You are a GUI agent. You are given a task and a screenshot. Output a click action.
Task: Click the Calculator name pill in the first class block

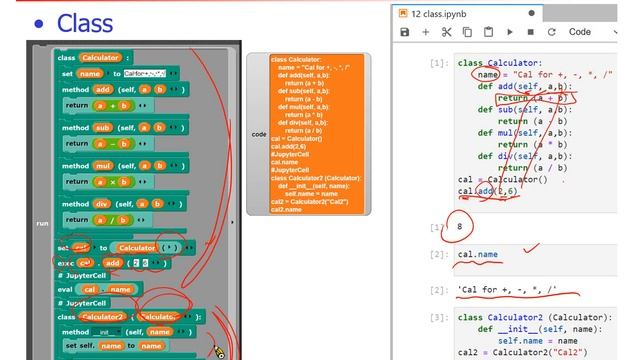pyautogui.click(x=100, y=58)
